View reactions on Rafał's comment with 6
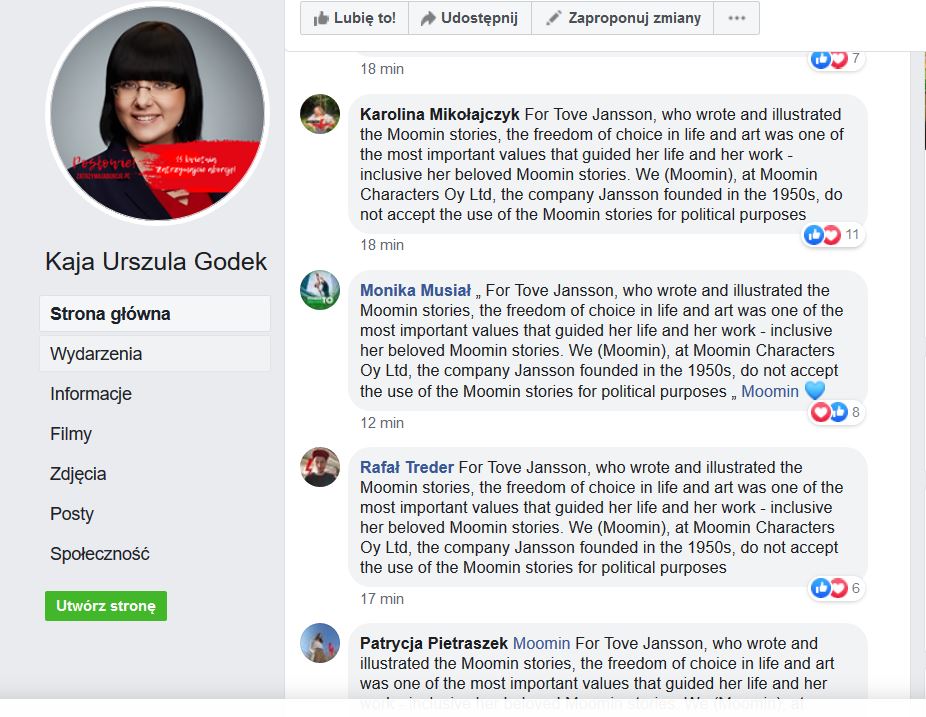926x717 pixels. pyautogui.click(x=836, y=588)
